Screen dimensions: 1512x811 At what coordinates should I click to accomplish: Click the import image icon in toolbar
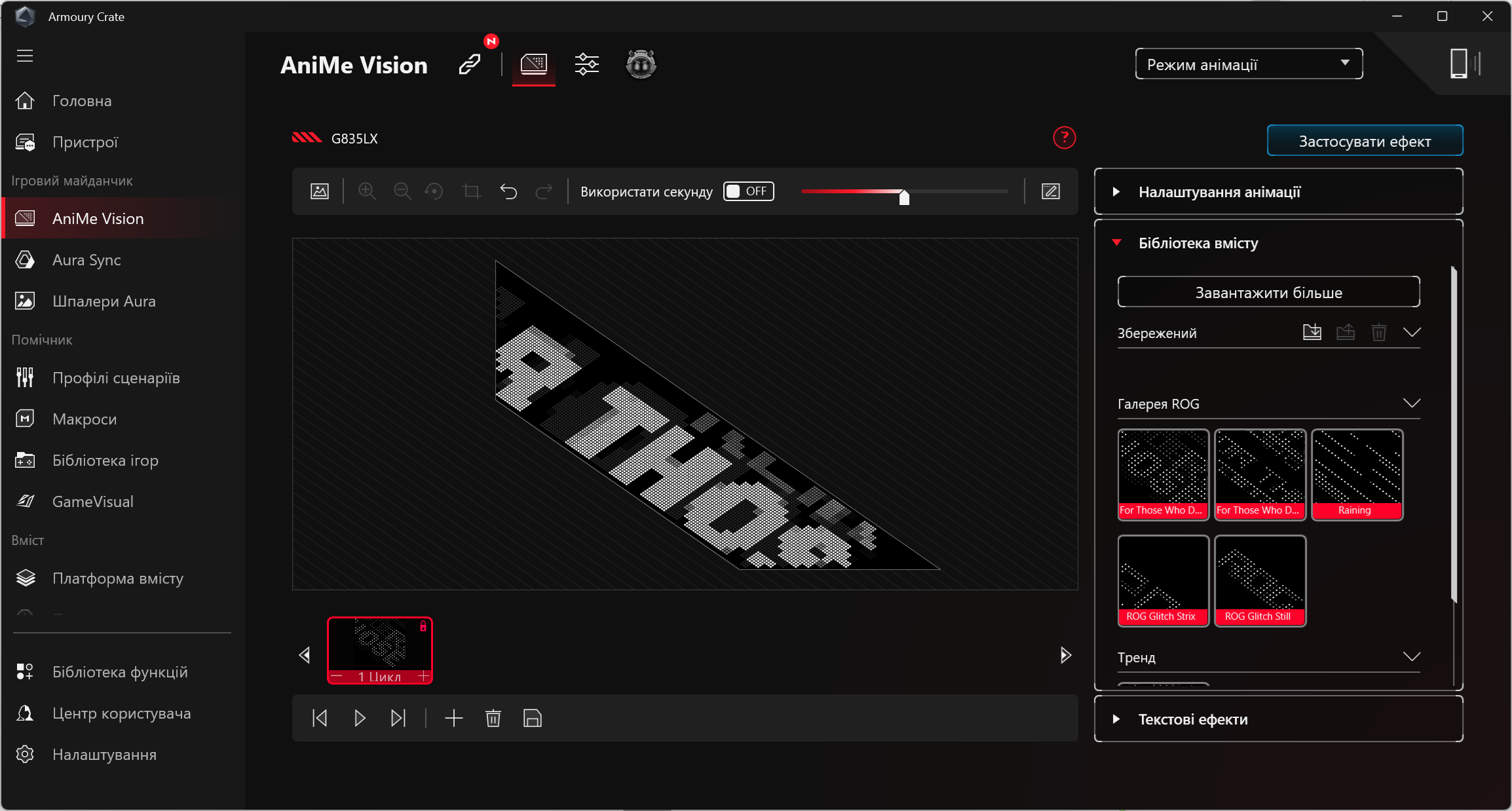click(x=320, y=191)
